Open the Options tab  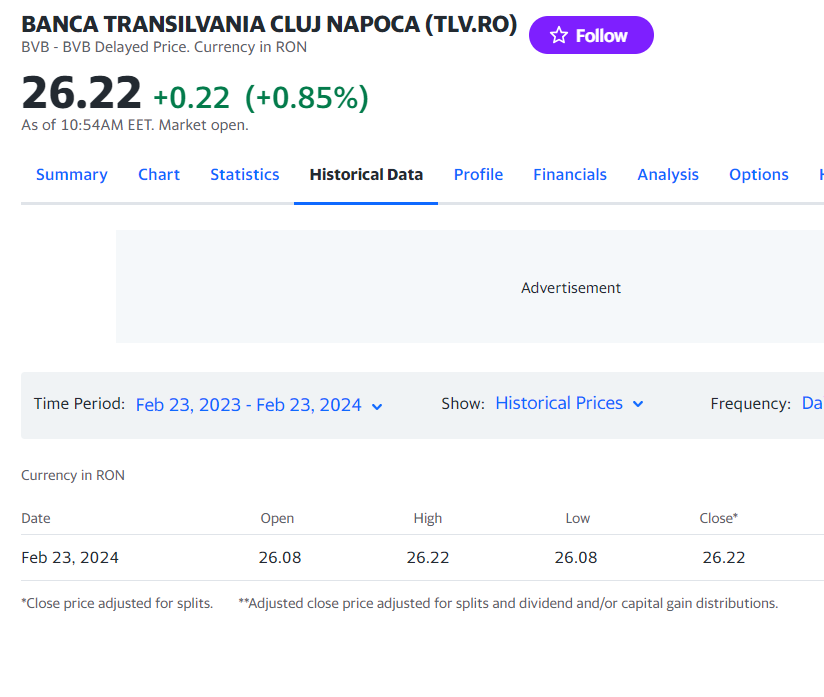[758, 174]
